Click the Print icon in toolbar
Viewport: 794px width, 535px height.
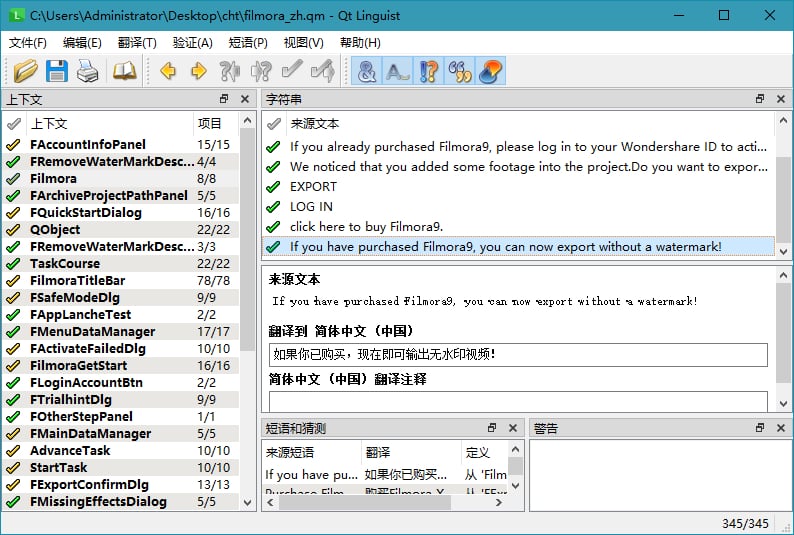click(x=87, y=71)
